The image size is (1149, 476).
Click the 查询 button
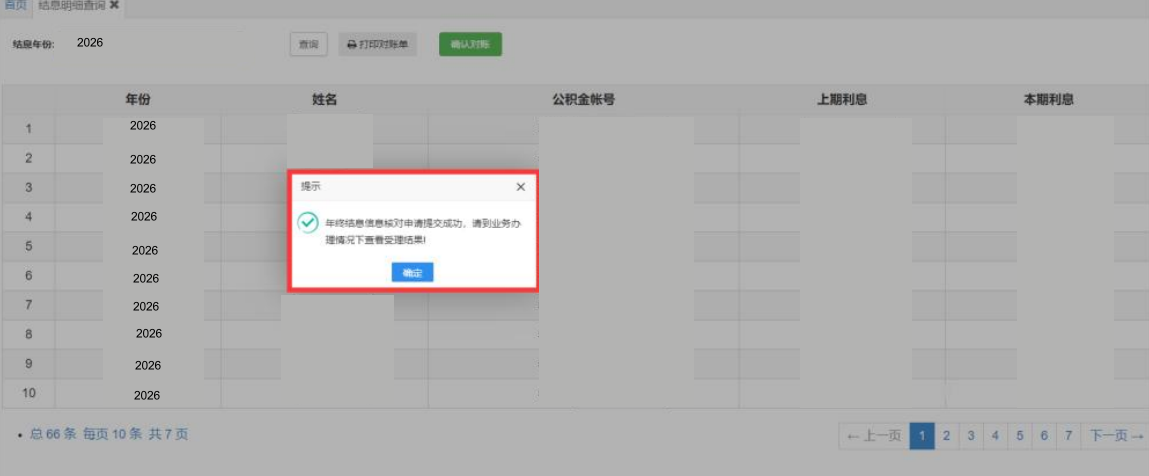pyautogui.click(x=309, y=45)
